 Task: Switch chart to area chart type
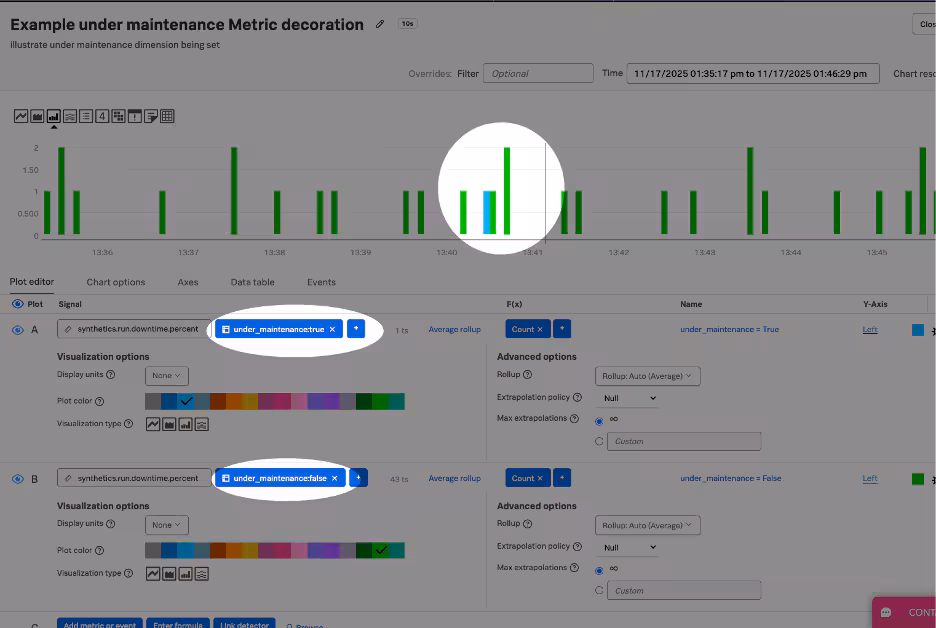tap(37, 116)
